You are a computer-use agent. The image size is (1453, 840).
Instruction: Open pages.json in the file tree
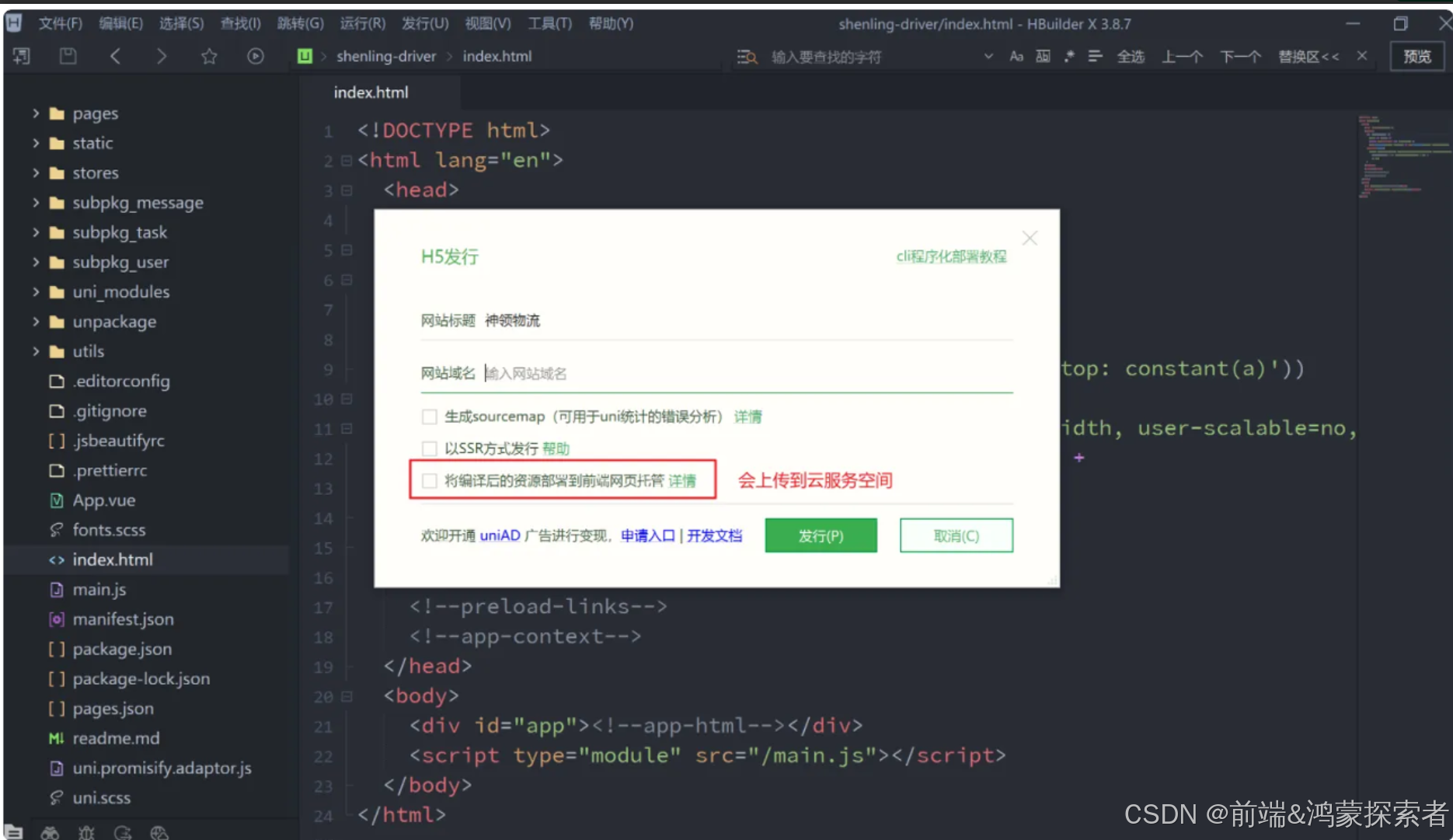coord(113,709)
